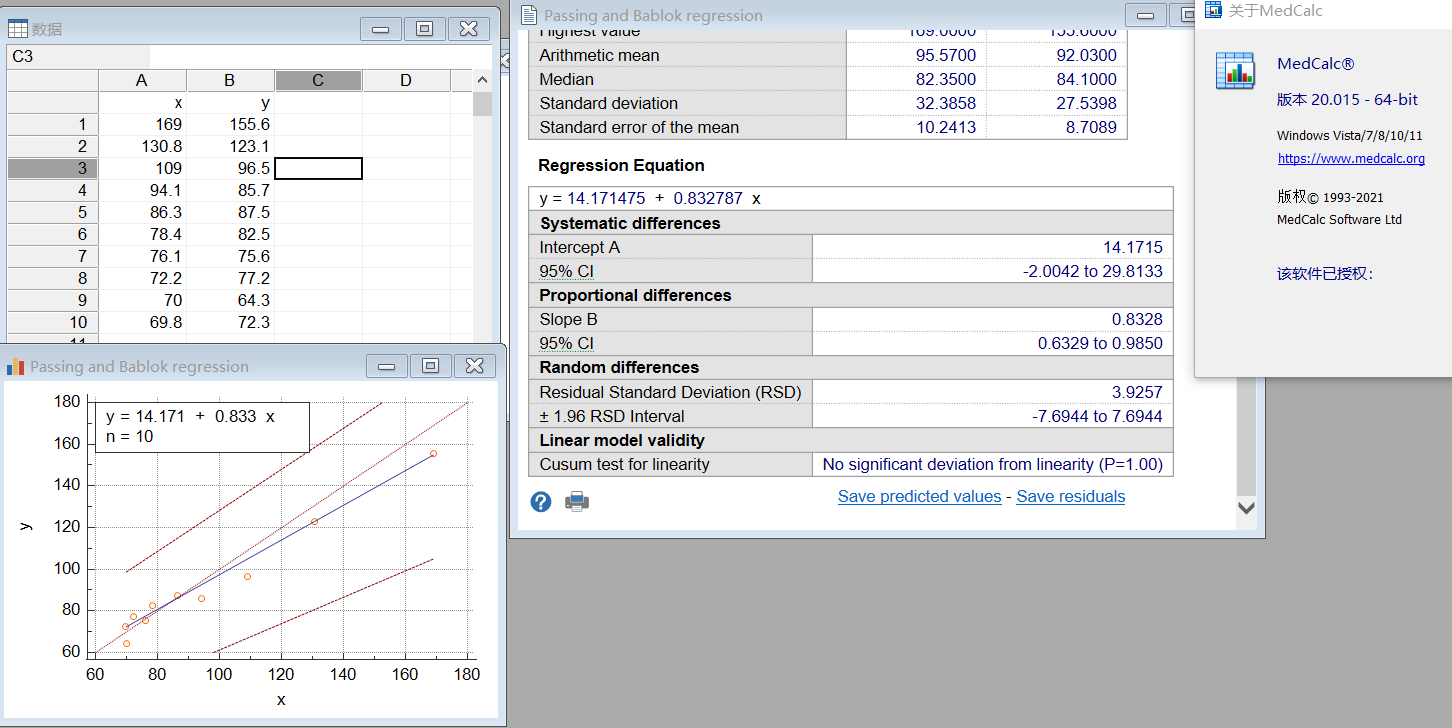1452x728 pixels.
Task: Click the 'Save residuals' link
Action: tap(1070, 496)
